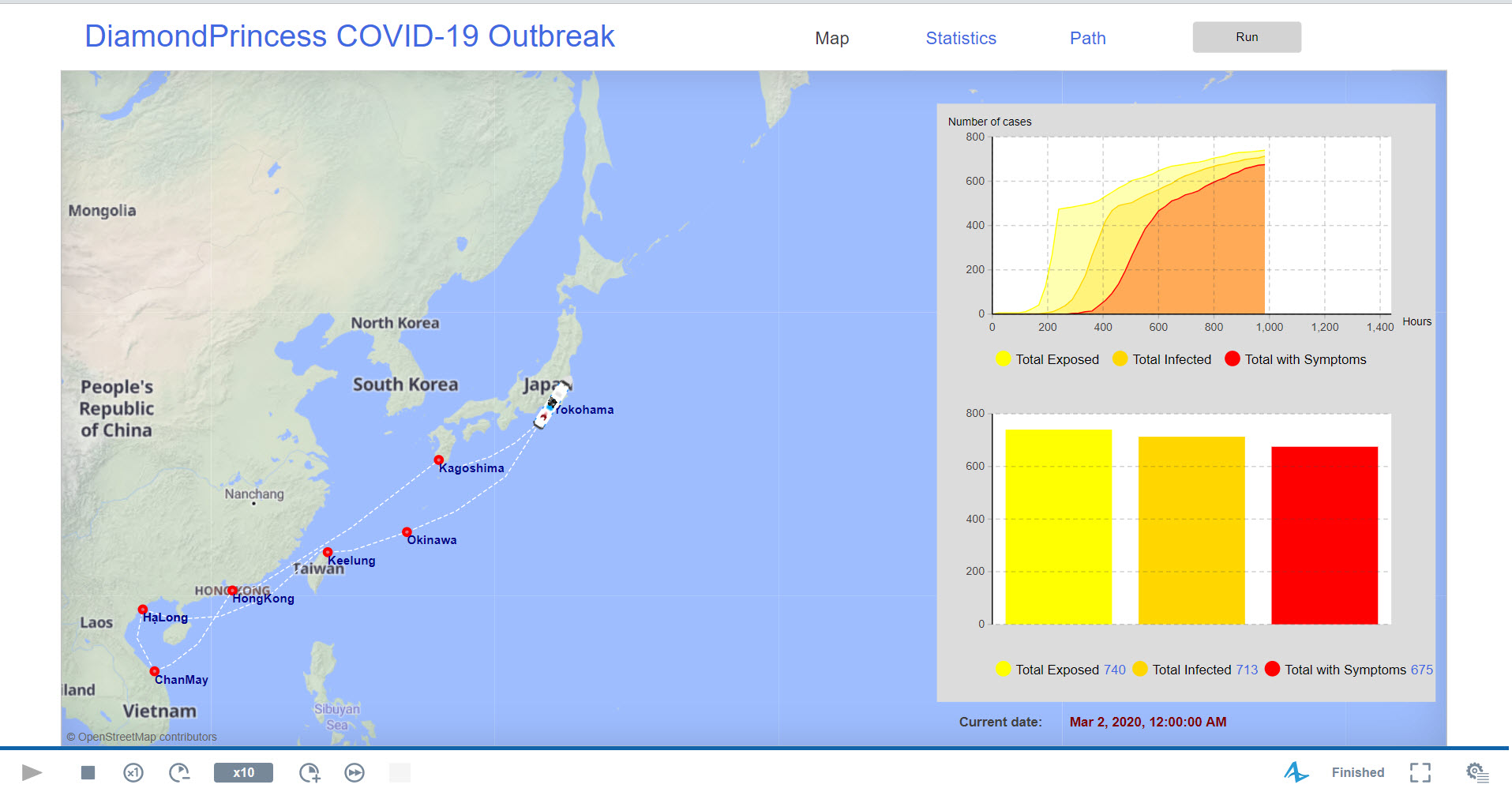Click the North Korea map label
This screenshot has width=1512, height=792.
tap(395, 323)
